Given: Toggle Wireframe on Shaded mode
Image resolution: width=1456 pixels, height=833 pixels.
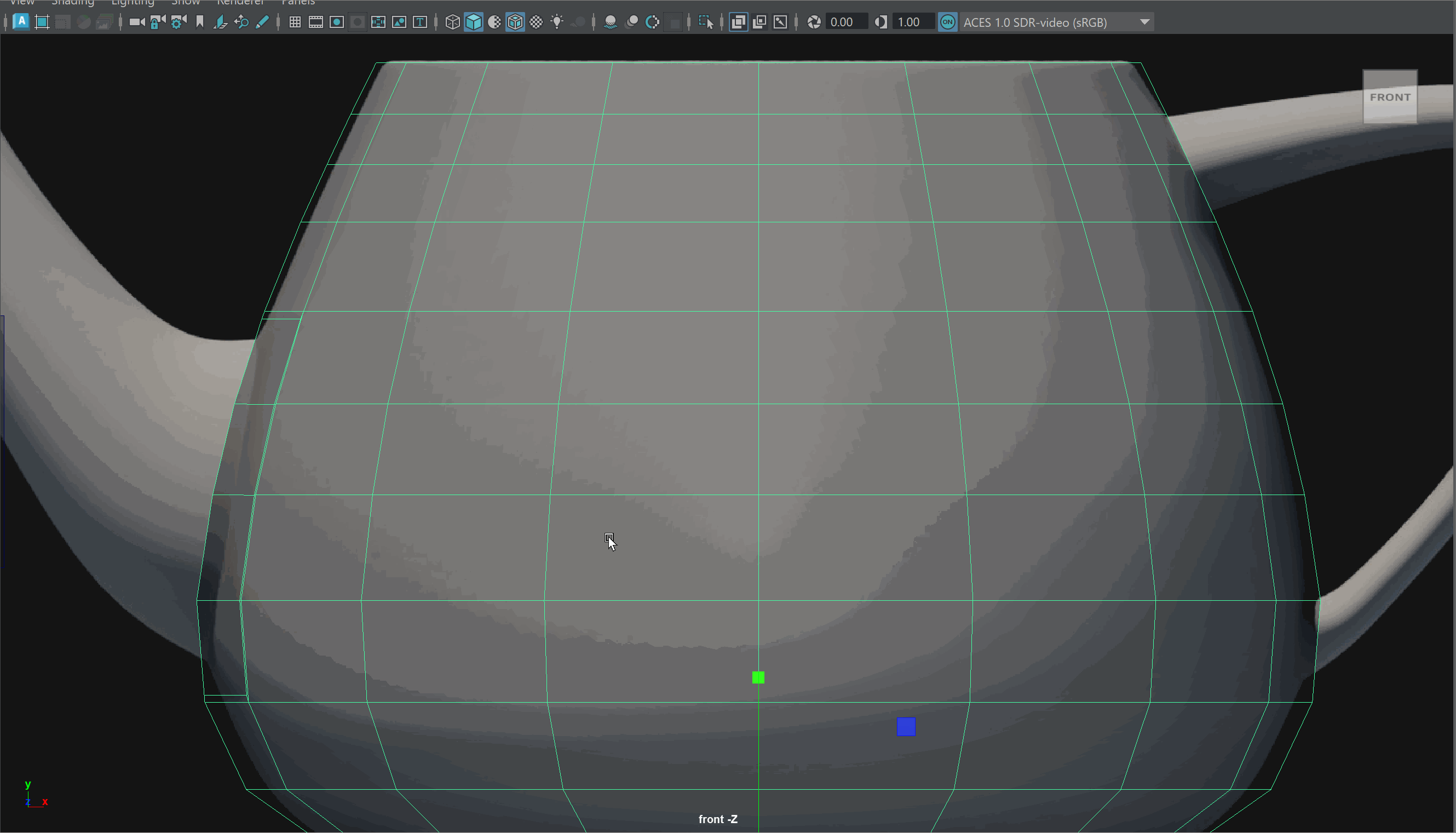Looking at the screenshot, I should click(515, 22).
